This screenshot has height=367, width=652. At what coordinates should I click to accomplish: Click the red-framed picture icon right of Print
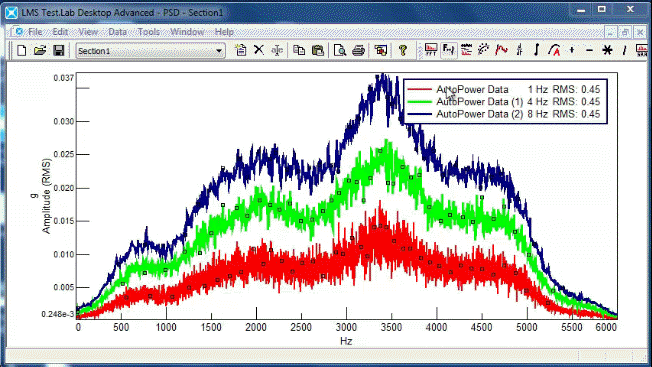tap(380, 51)
